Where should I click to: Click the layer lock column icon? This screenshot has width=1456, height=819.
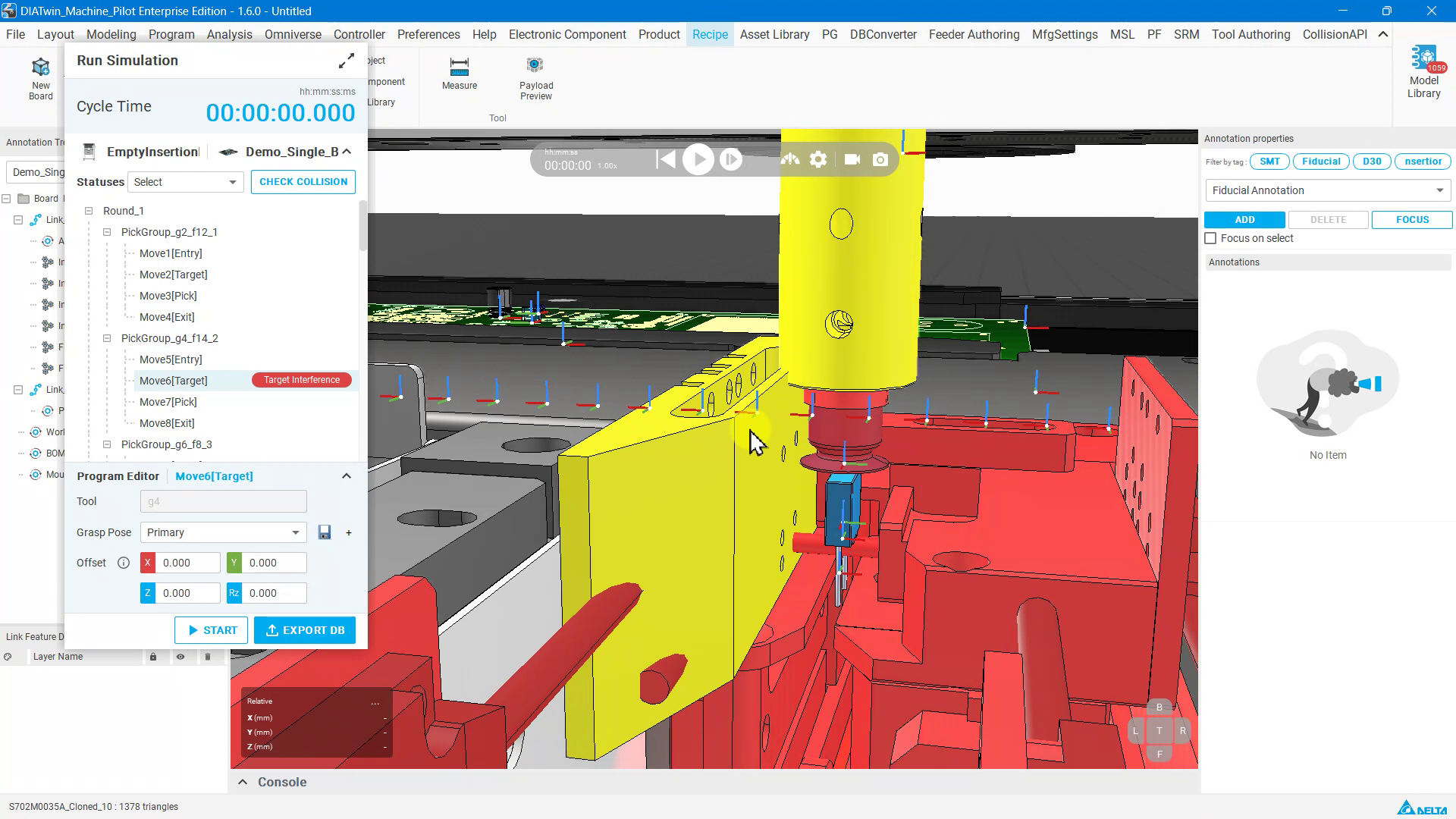click(153, 657)
